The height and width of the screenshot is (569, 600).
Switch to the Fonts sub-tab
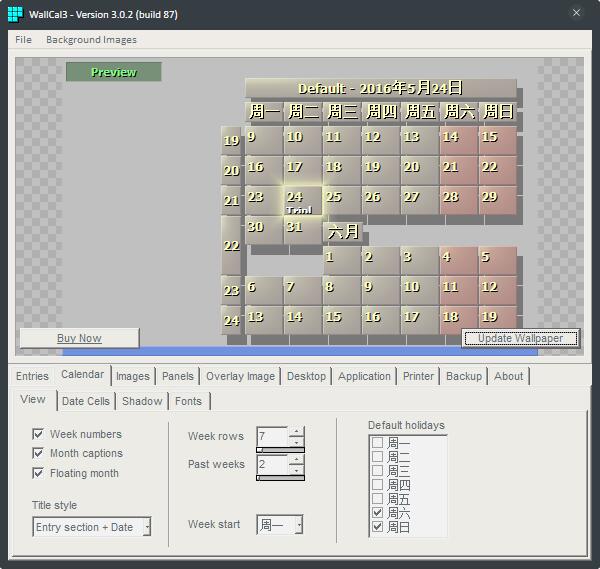[x=188, y=401]
